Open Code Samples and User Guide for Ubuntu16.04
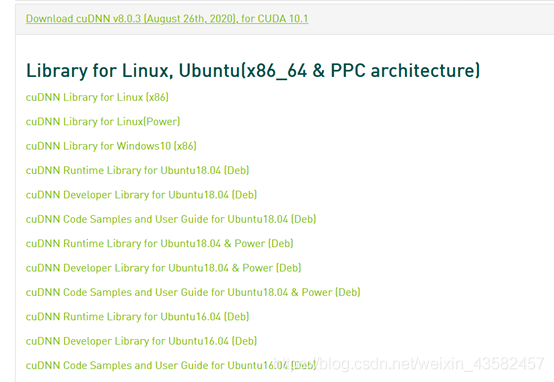Viewport: 554px width, 382px height. [171, 365]
